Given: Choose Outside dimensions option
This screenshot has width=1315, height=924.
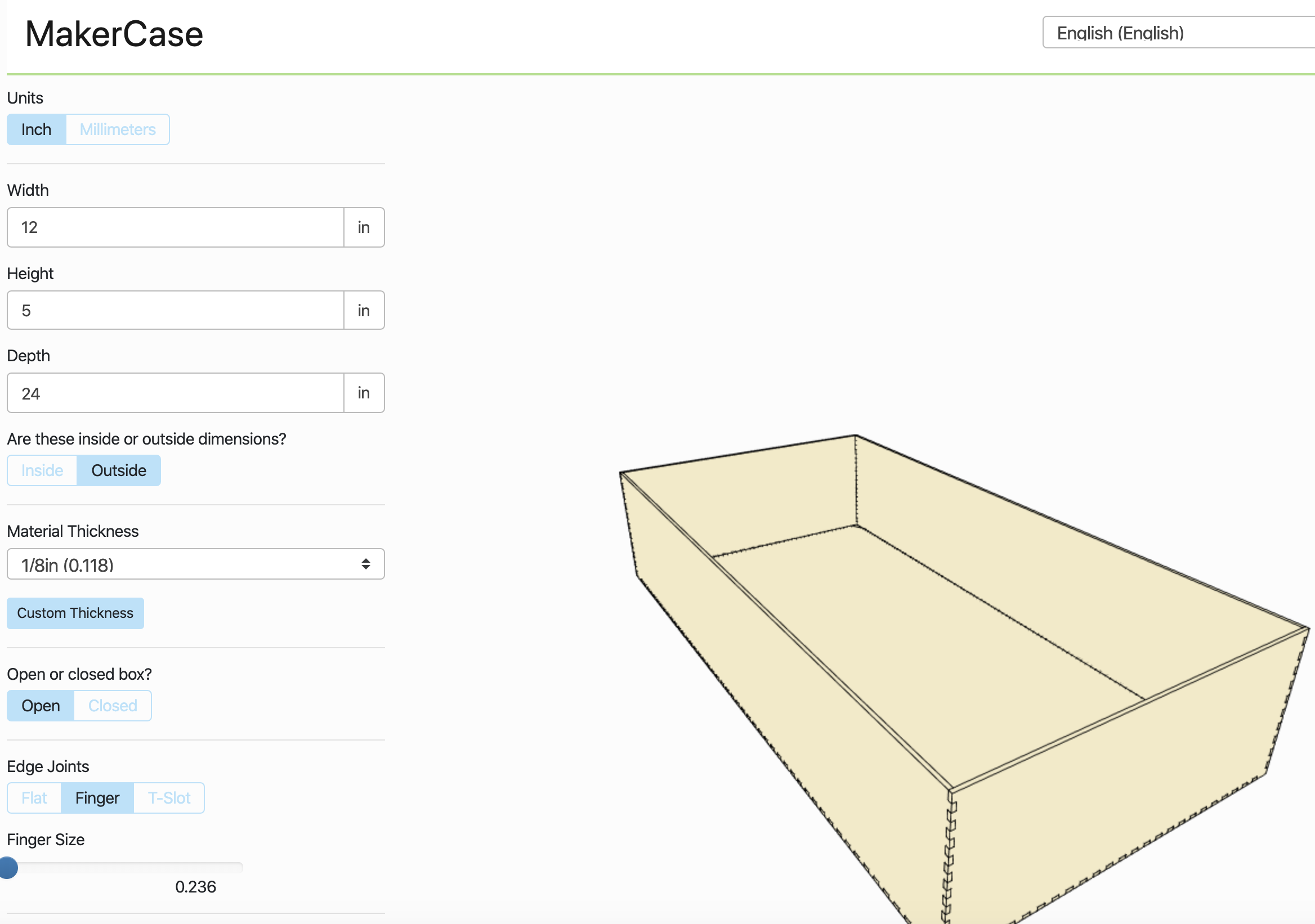Looking at the screenshot, I should (119, 470).
